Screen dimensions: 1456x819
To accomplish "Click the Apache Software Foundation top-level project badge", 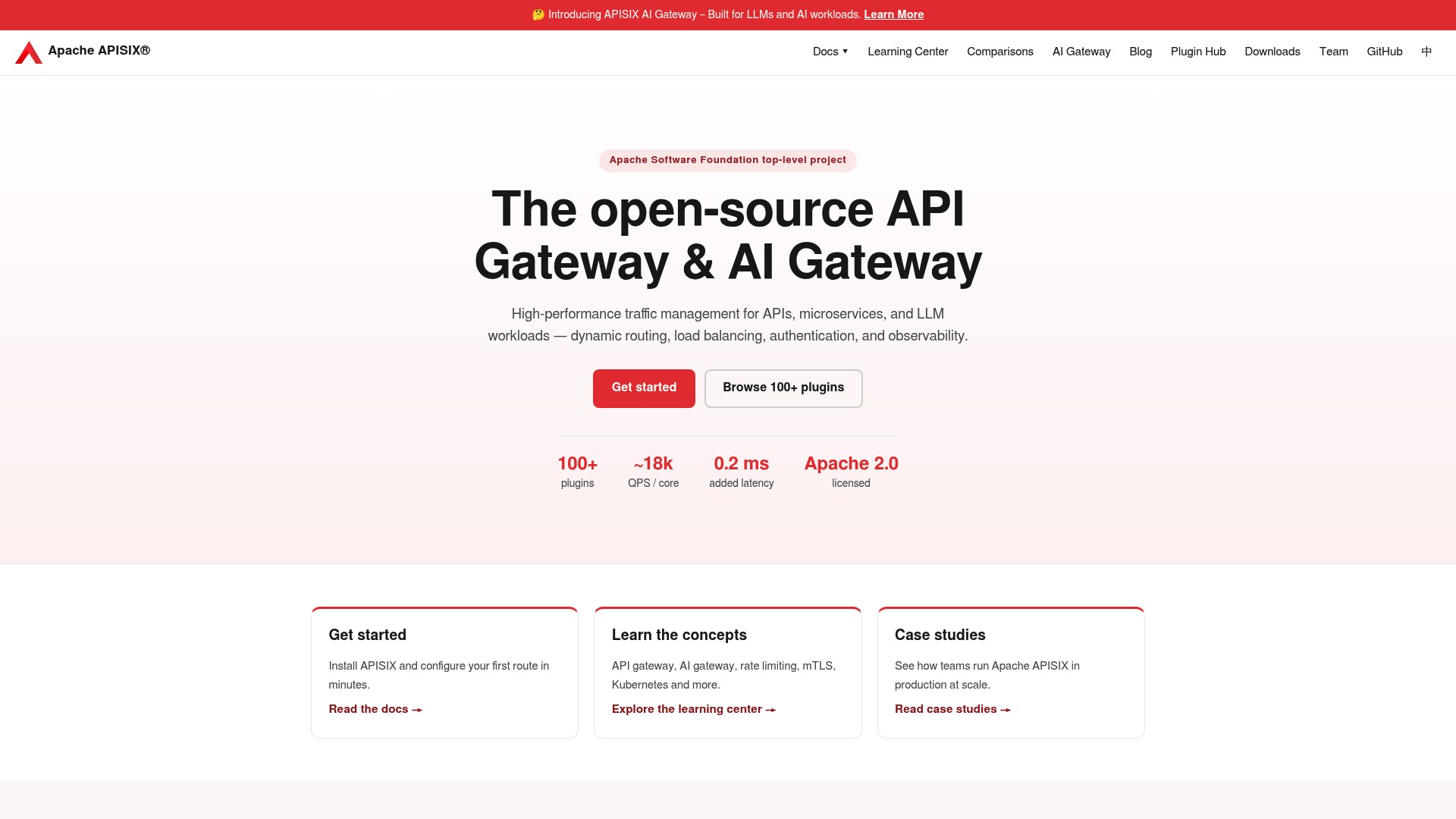I will pyautogui.click(x=728, y=160).
